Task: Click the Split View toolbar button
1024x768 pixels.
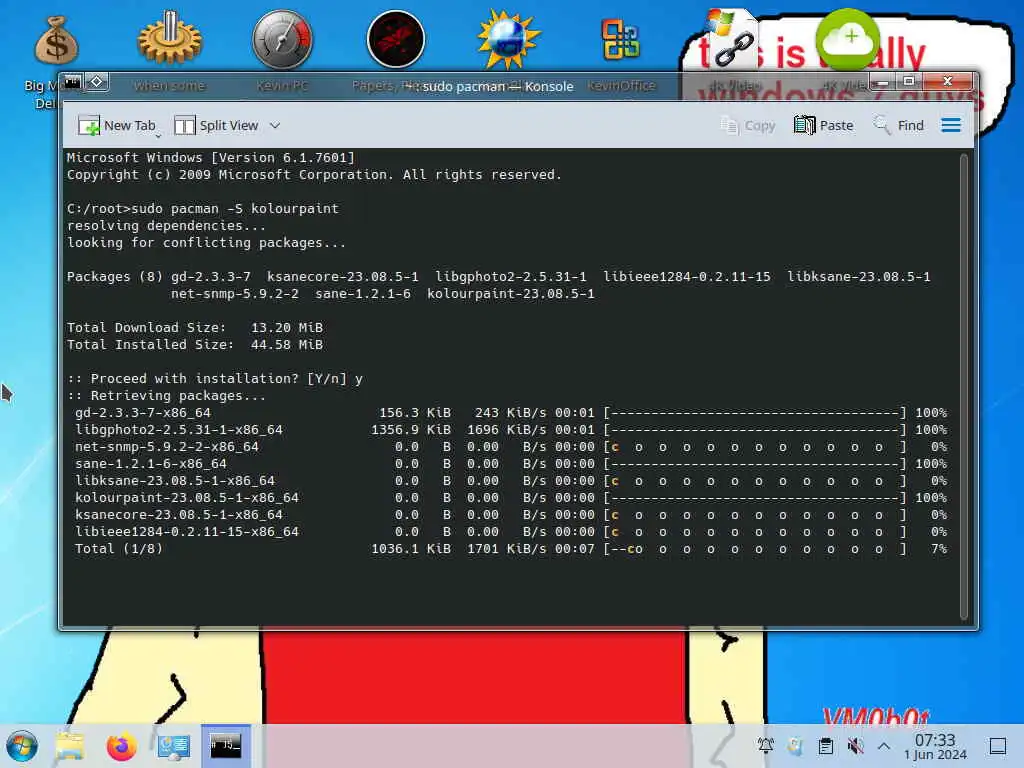Action: pos(217,125)
